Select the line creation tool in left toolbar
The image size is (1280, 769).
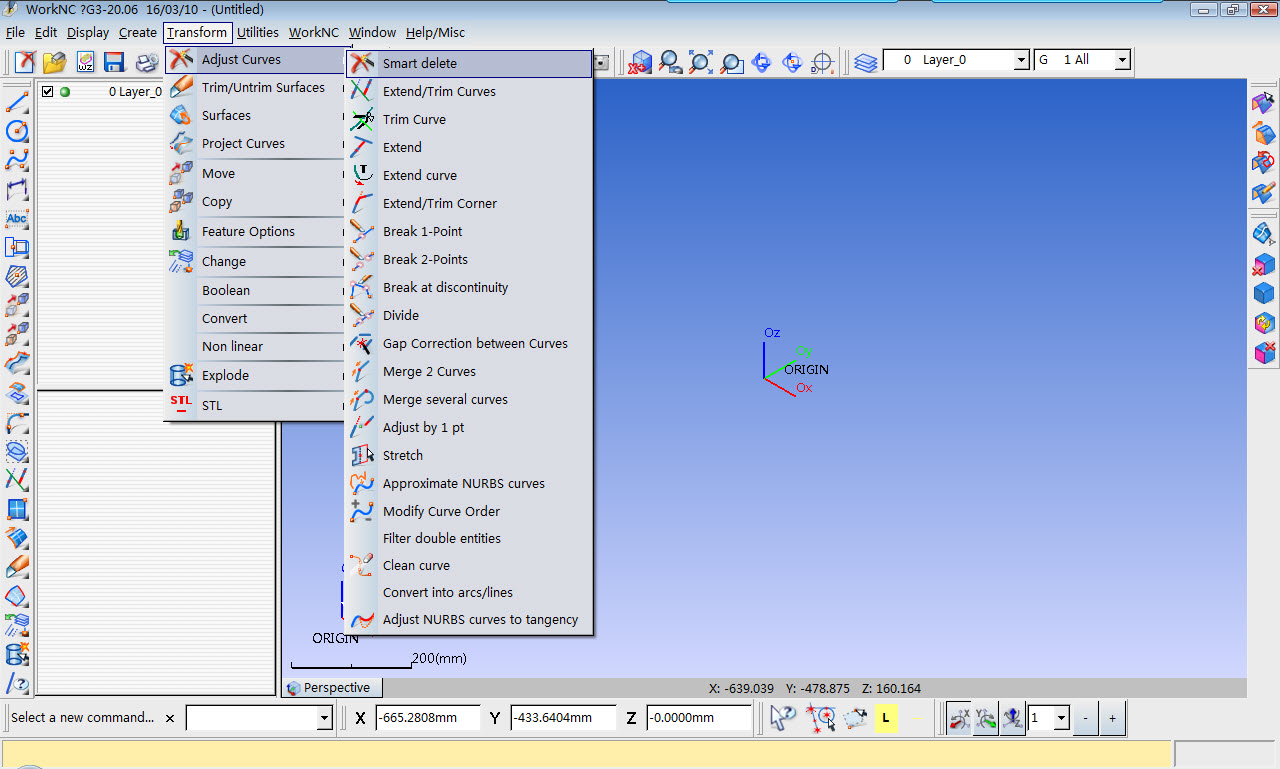click(17, 102)
